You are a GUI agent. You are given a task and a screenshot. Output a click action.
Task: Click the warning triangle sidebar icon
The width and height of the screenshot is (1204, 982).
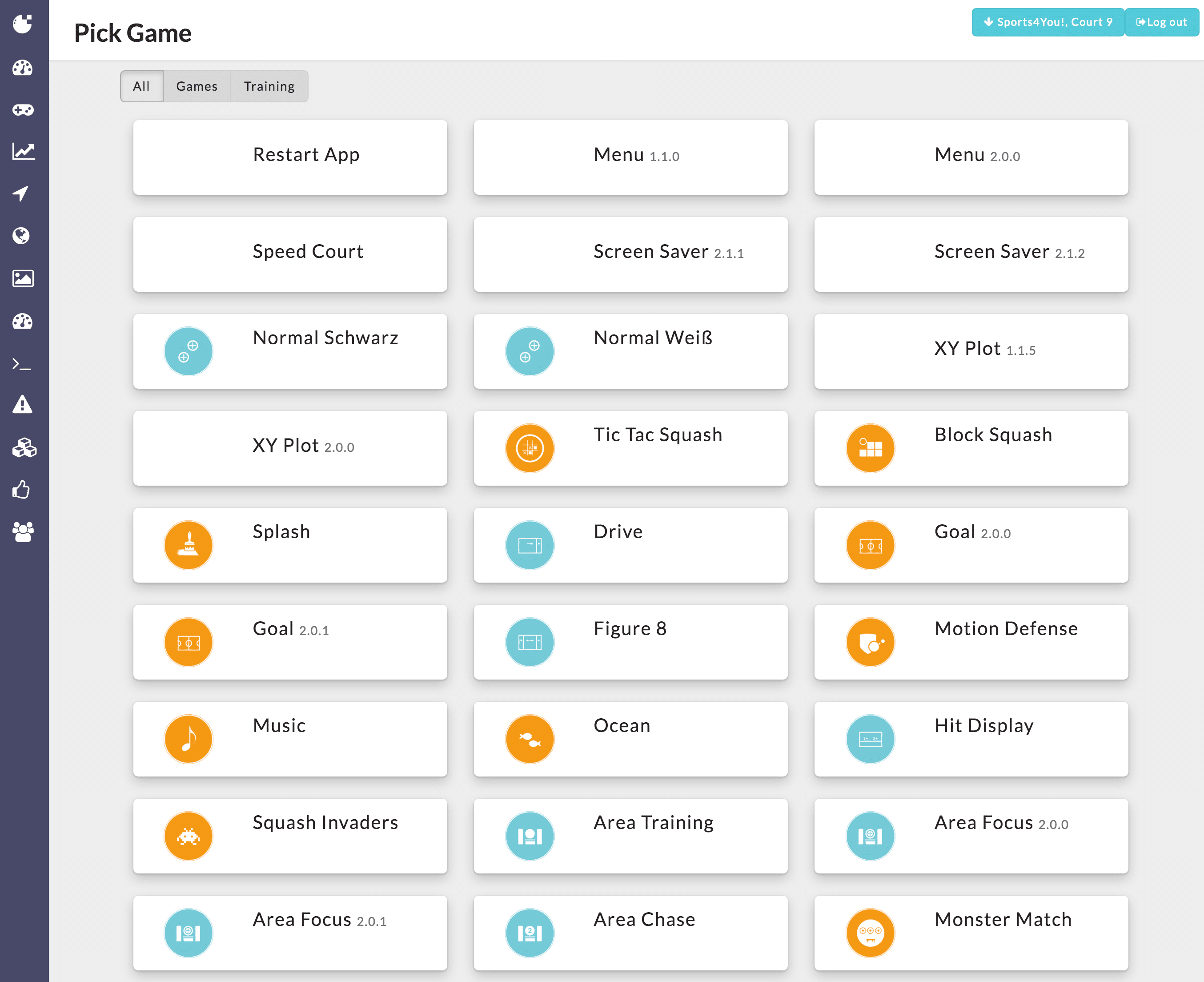tap(22, 405)
